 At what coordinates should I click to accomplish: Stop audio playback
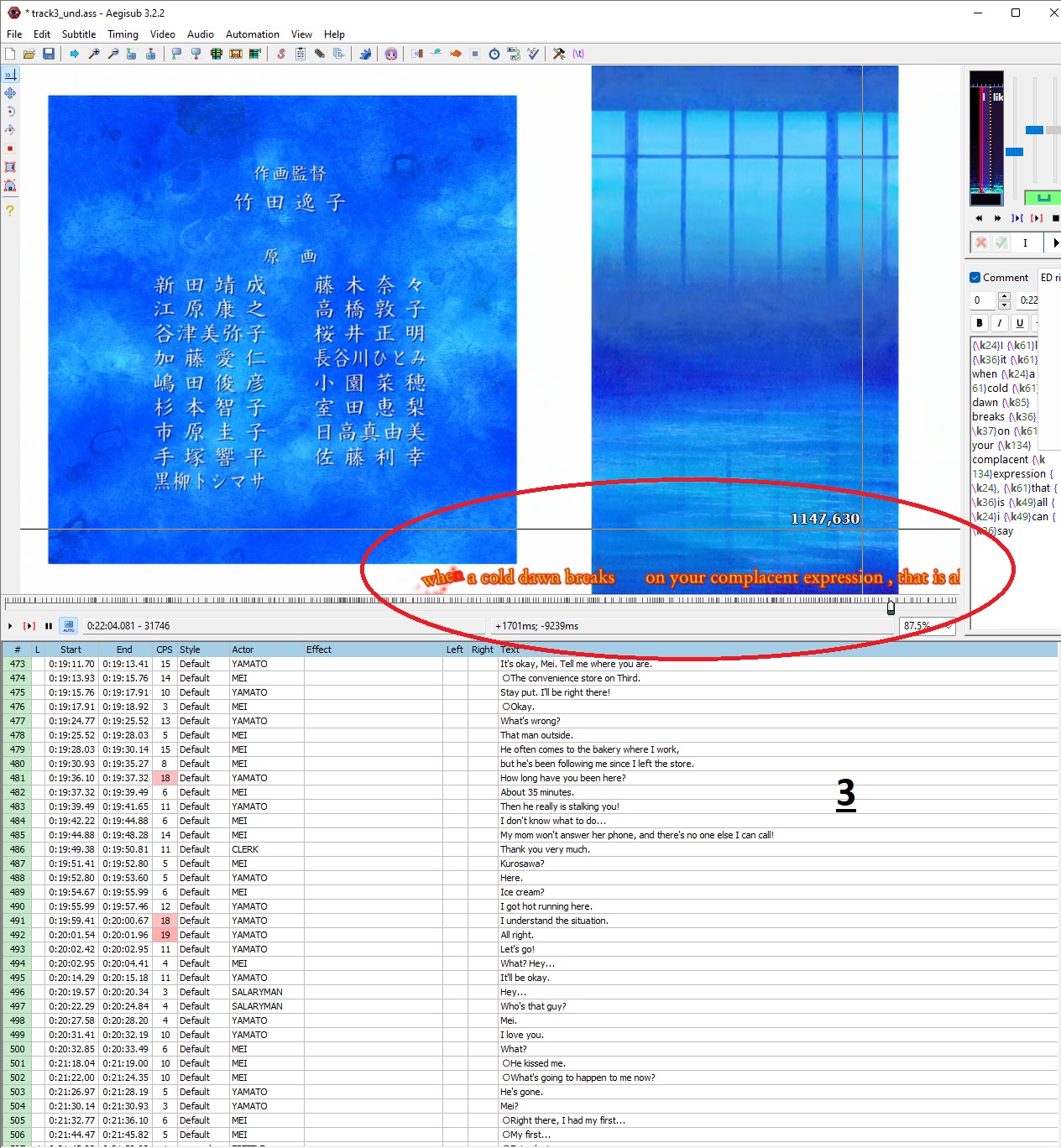tap(1056, 218)
